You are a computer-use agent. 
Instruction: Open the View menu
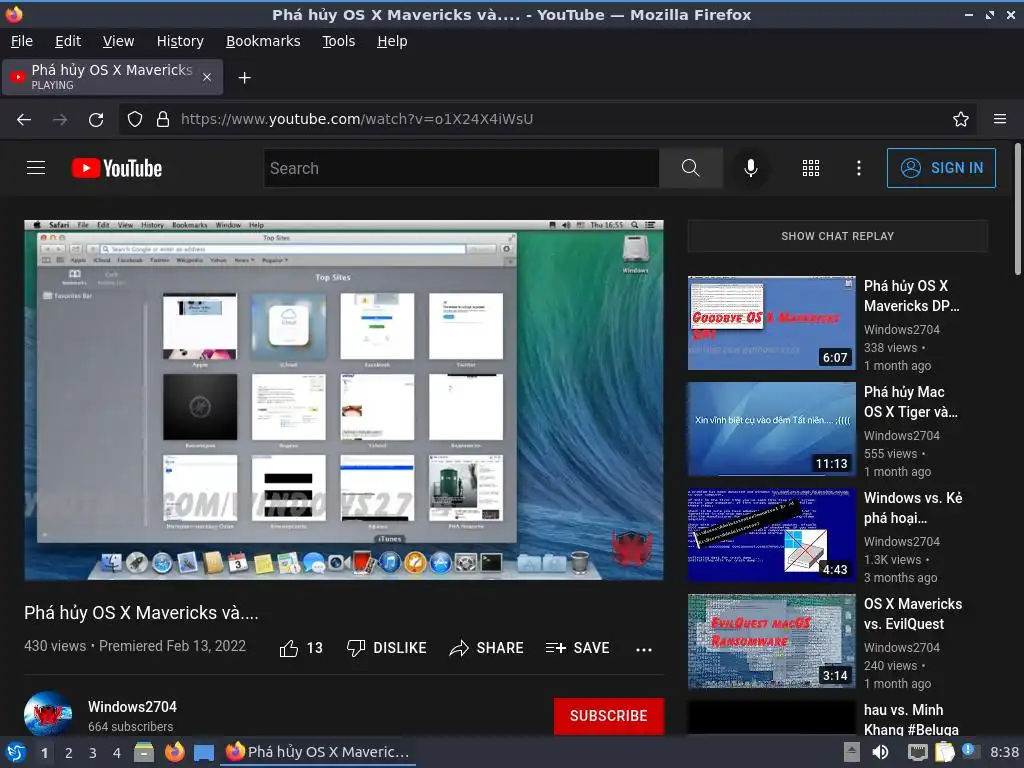pos(118,41)
